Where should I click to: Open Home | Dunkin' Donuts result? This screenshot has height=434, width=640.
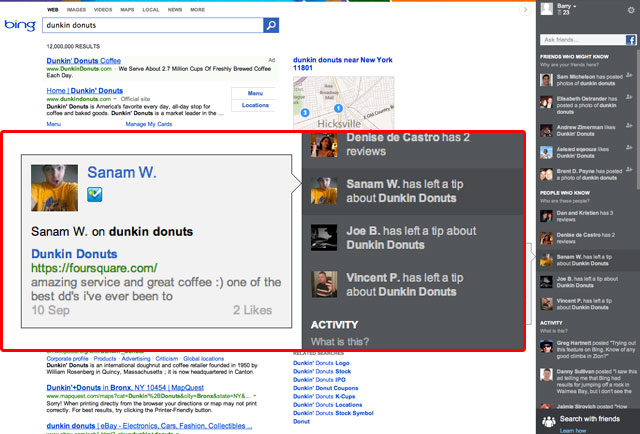coord(84,91)
